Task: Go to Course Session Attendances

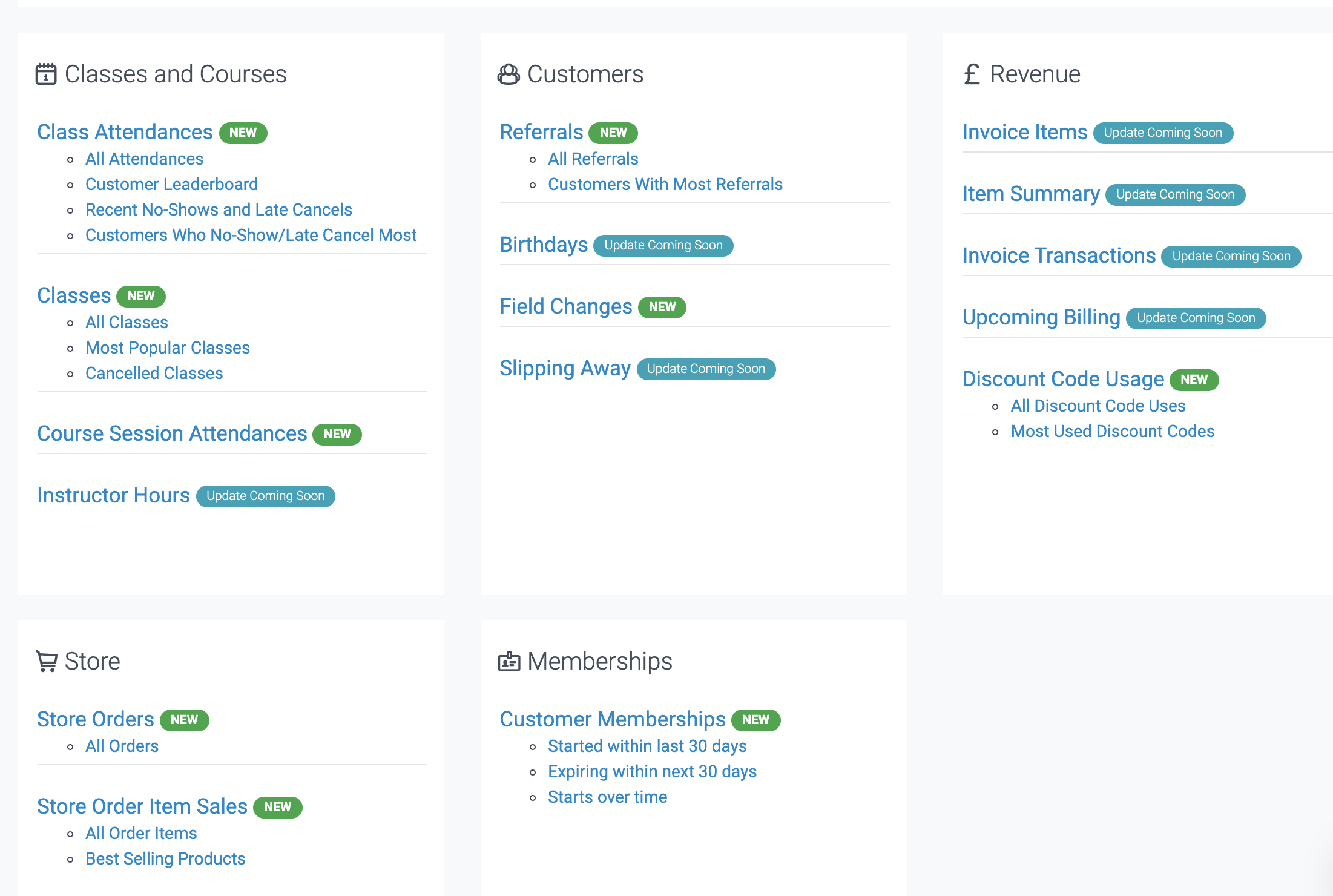Action: point(172,433)
